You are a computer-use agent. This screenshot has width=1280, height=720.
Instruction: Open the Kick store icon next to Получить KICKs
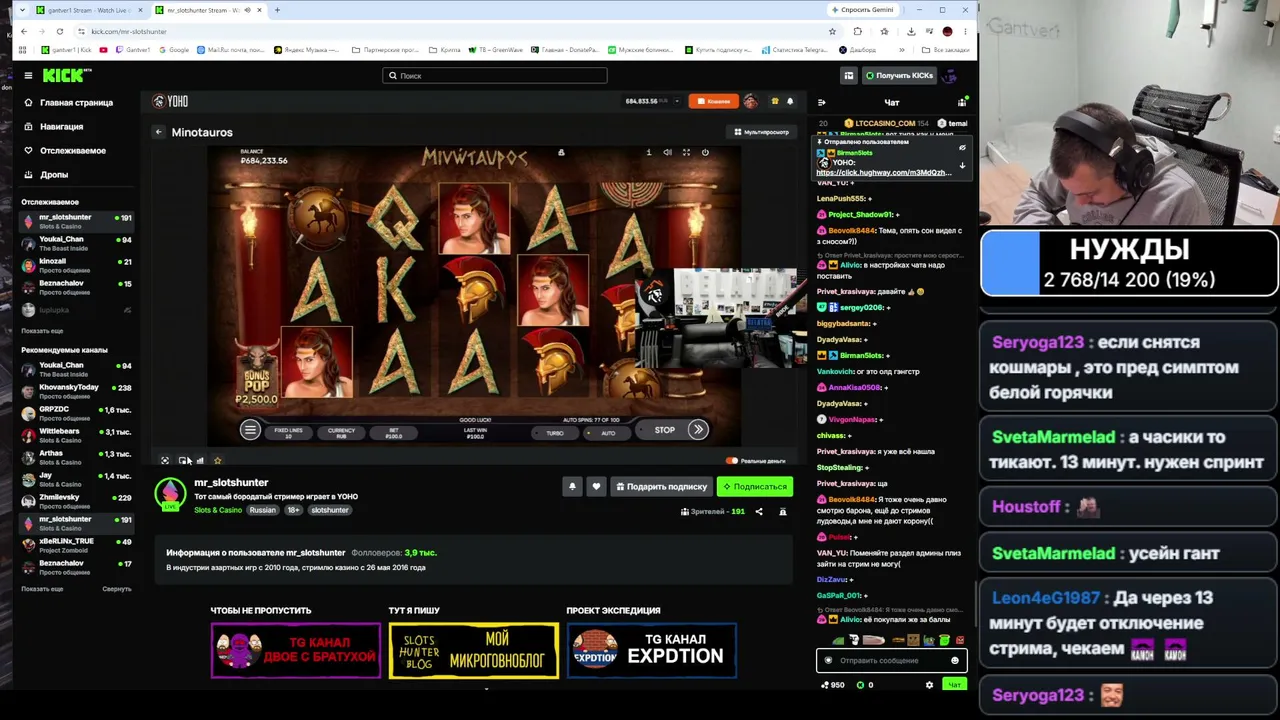(849, 75)
